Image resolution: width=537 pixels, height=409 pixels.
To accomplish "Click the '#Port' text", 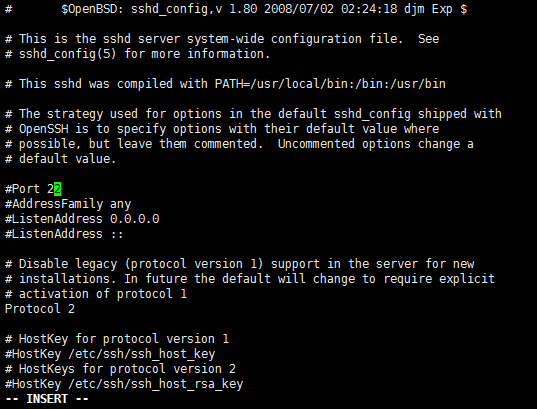I will click(x=22, y=189).
